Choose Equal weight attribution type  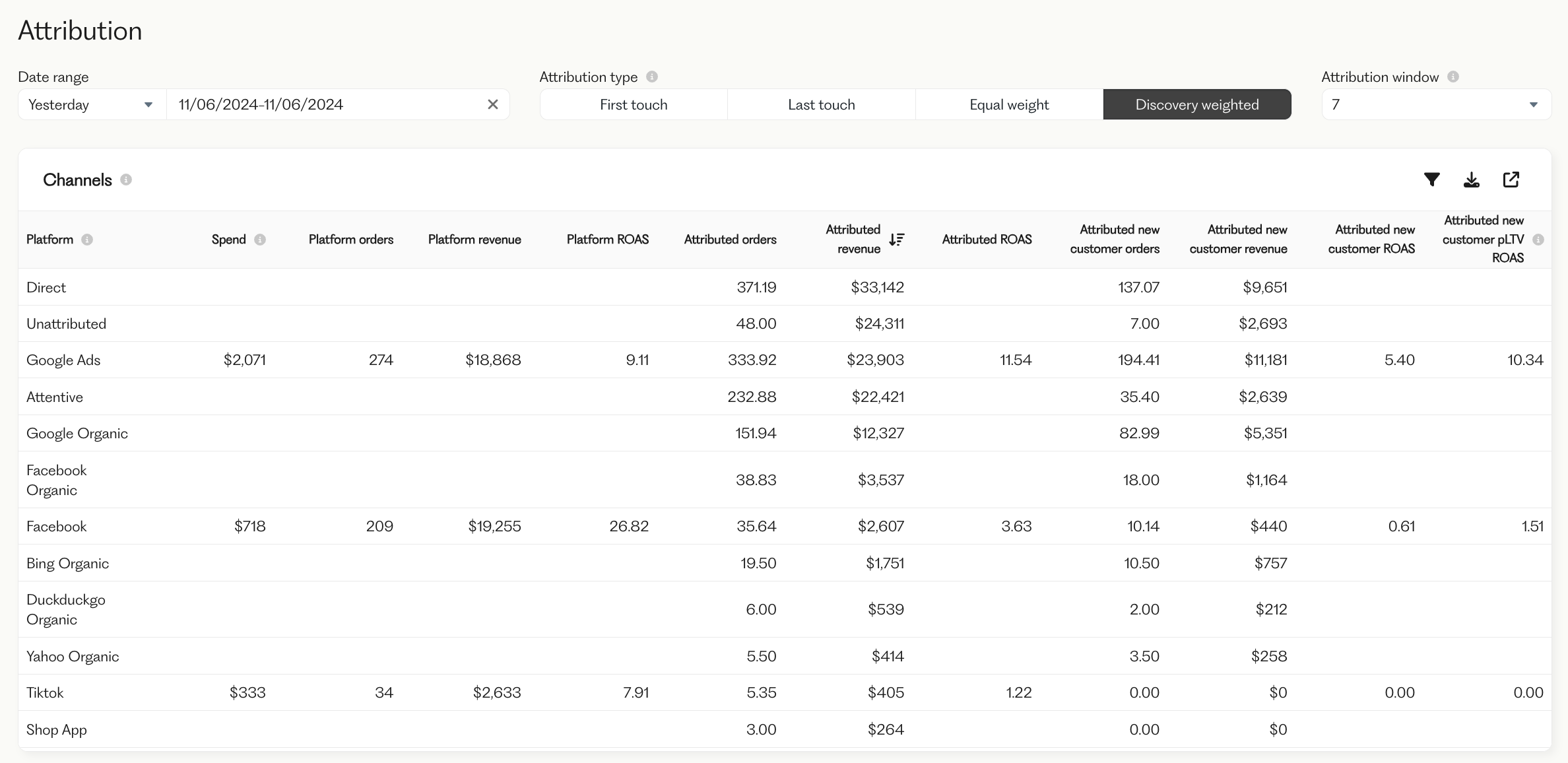1008,104
